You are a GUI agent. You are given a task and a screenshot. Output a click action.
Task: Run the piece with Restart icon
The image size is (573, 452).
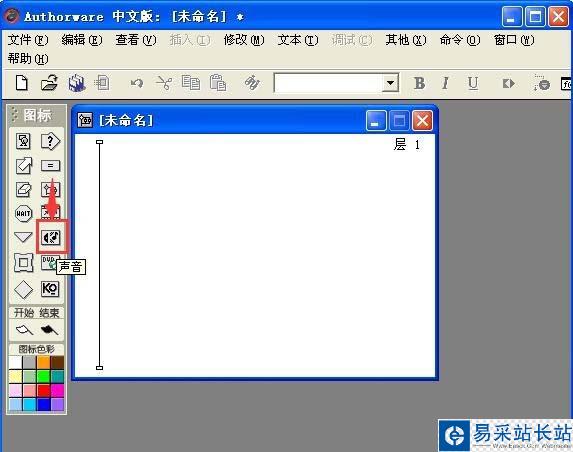coord(508,84)
